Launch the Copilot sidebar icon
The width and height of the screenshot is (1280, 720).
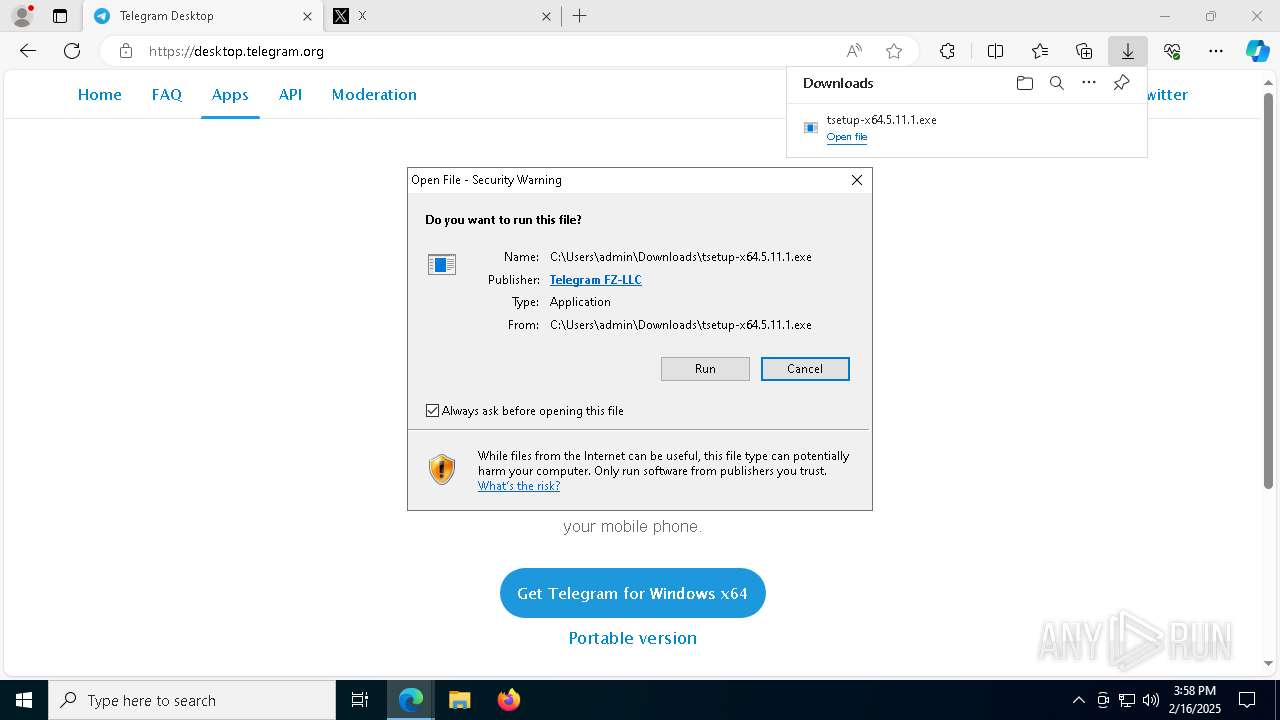click(x=1258, y=51)
